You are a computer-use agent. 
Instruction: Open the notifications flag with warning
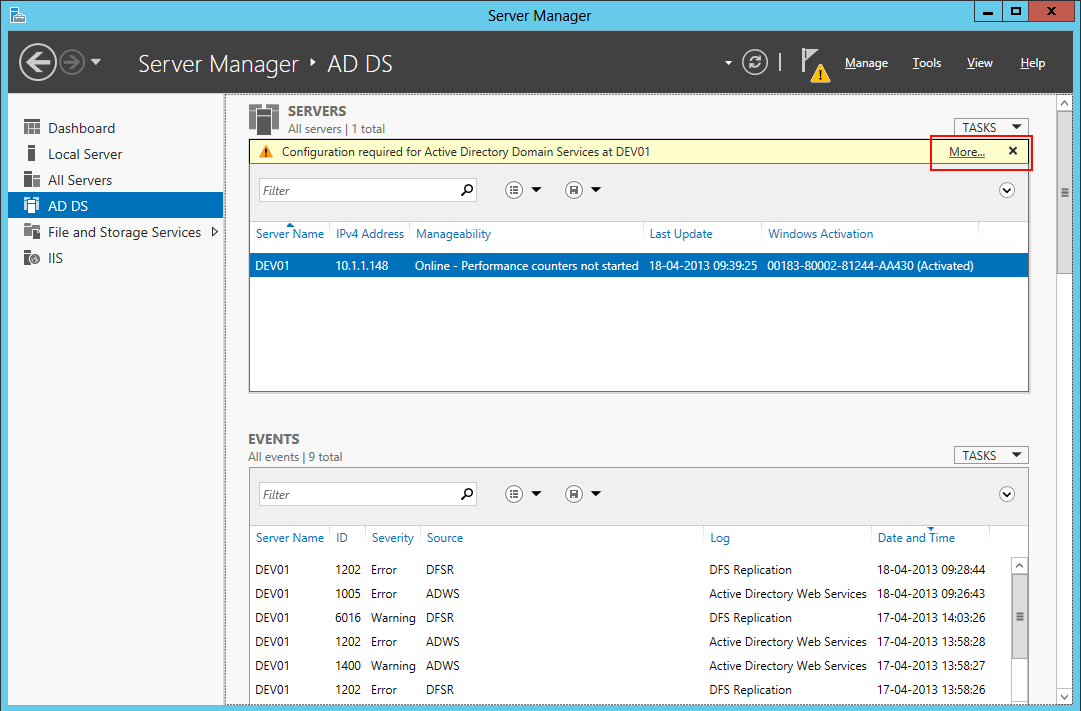(815, 64)
